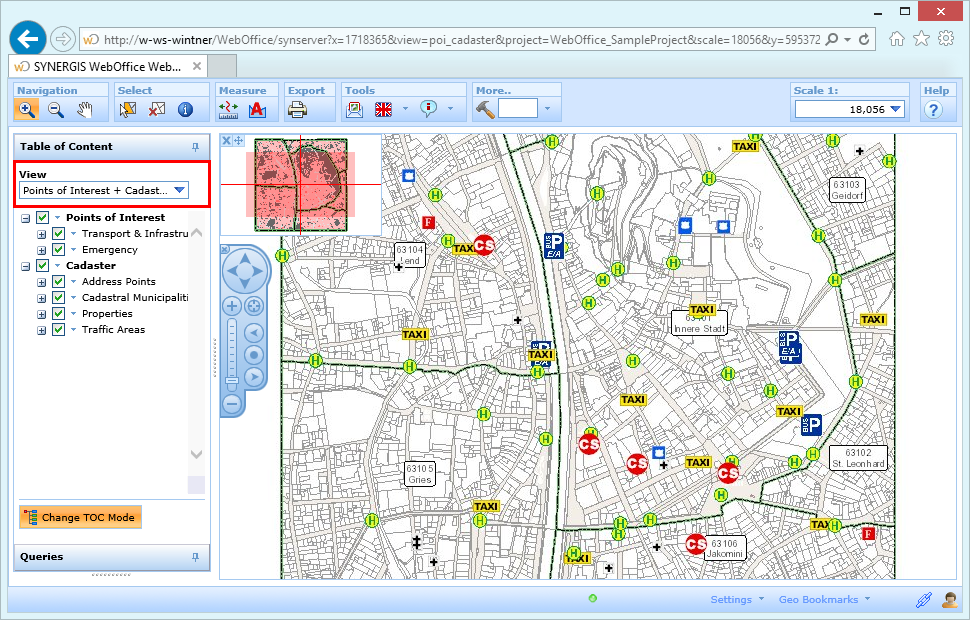The width and height of the screenshot is (970, 620).
Task: Disable the Traffic Areas layer
Action: 57,329
